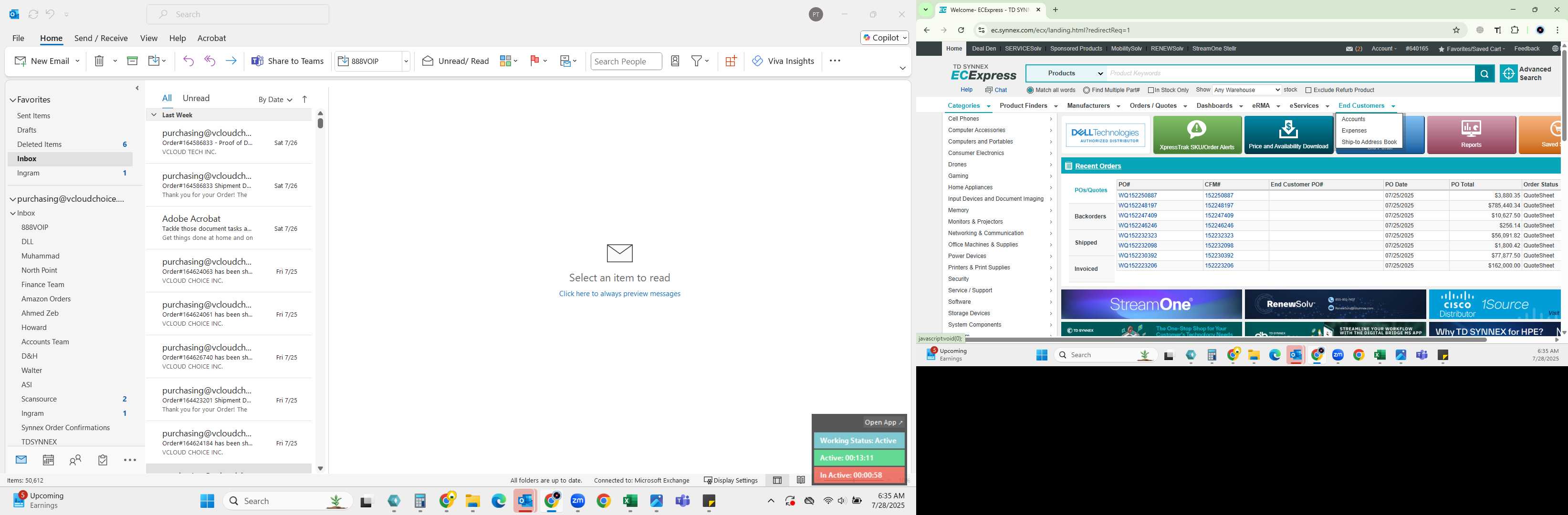
Task: Click the Search People input field
Action: (626, 62)
